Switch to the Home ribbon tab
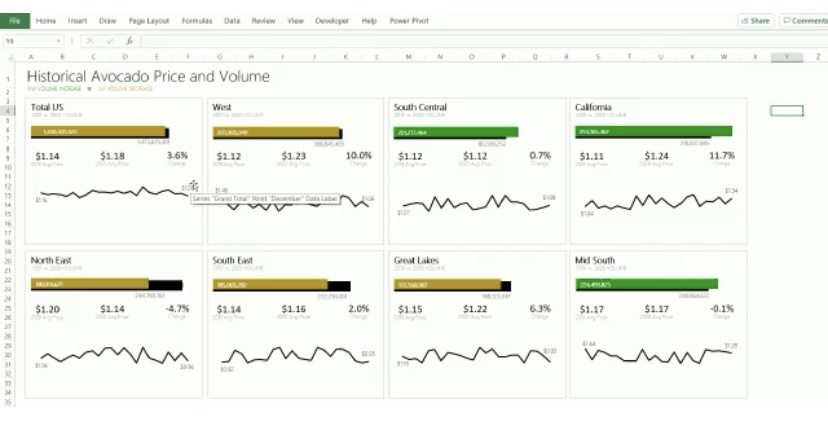This screenshot has width=828, height=422. coord(46,21)
